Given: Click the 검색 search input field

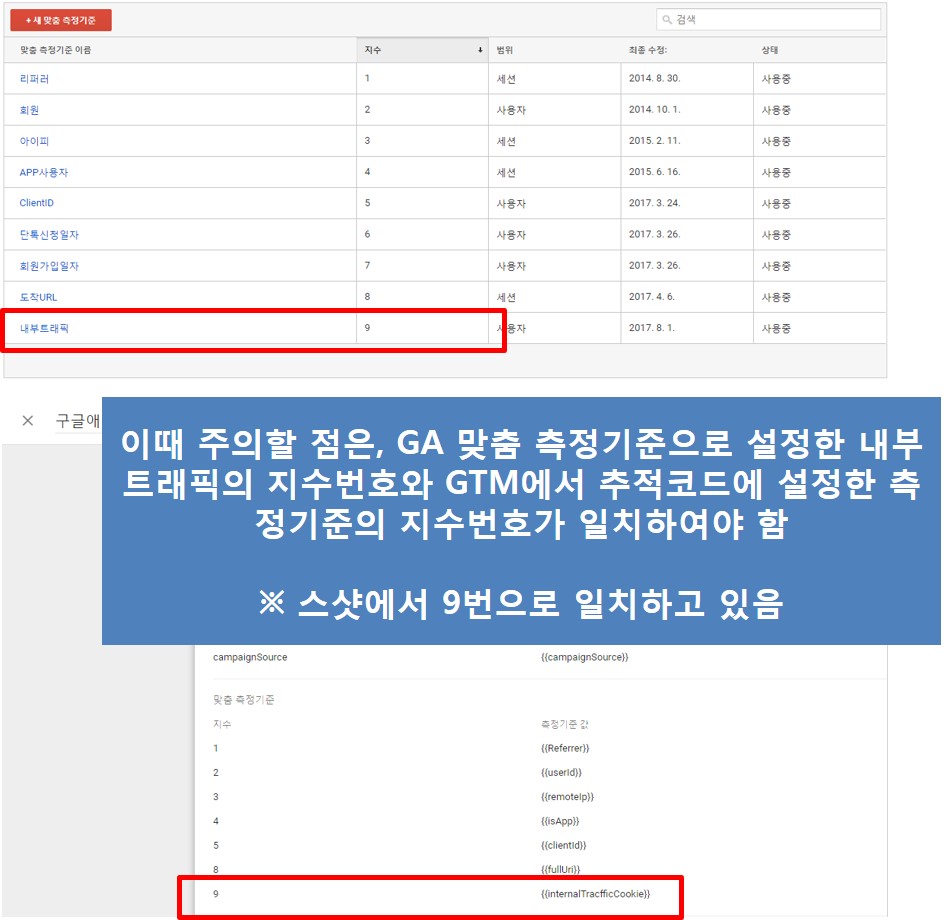Looking at the screenshot, I should pyautogui.click(x=768, y=19).
